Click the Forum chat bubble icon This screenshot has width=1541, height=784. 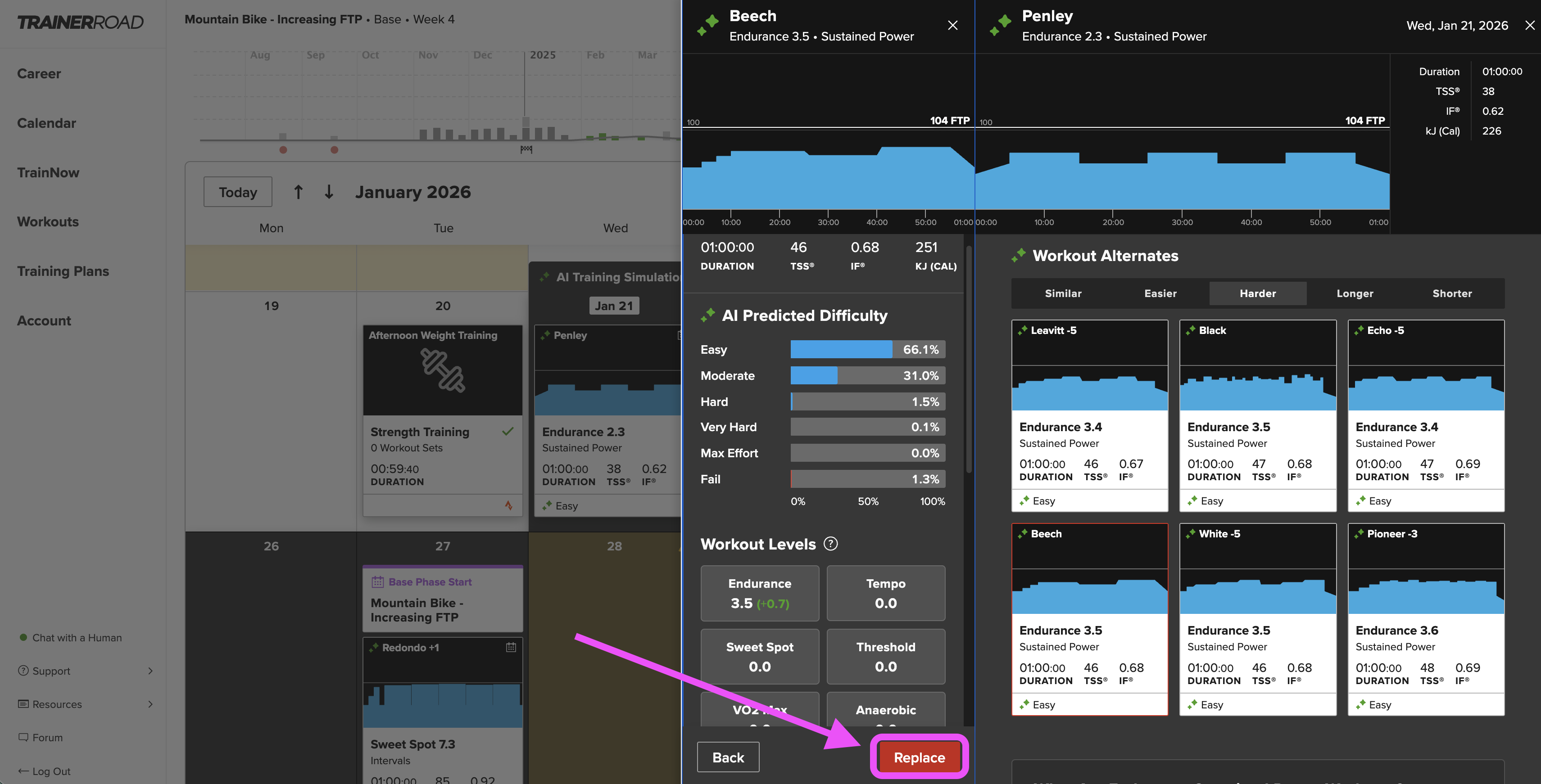pos(23,737)
